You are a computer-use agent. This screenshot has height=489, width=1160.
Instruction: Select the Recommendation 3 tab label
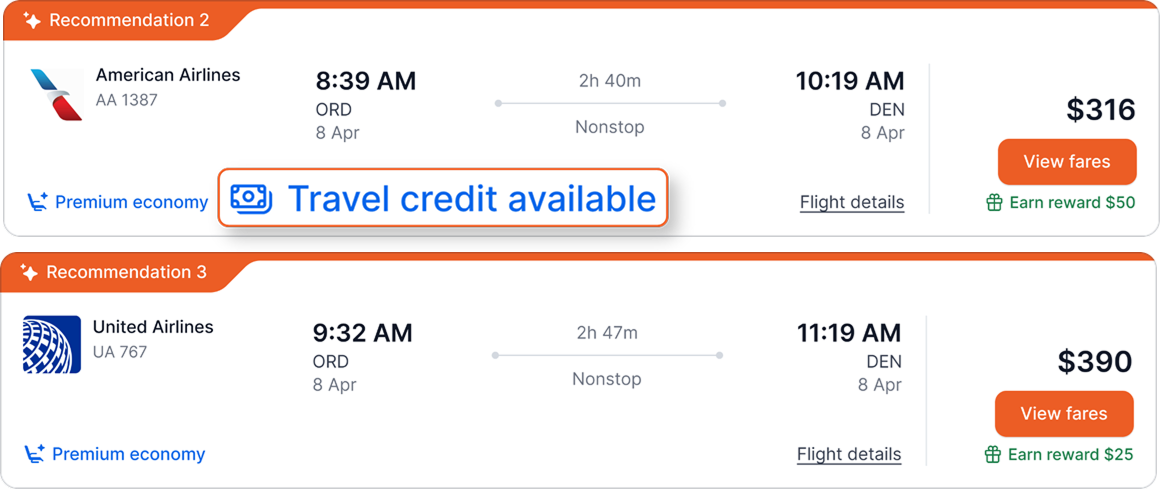(x=126, y=273)
